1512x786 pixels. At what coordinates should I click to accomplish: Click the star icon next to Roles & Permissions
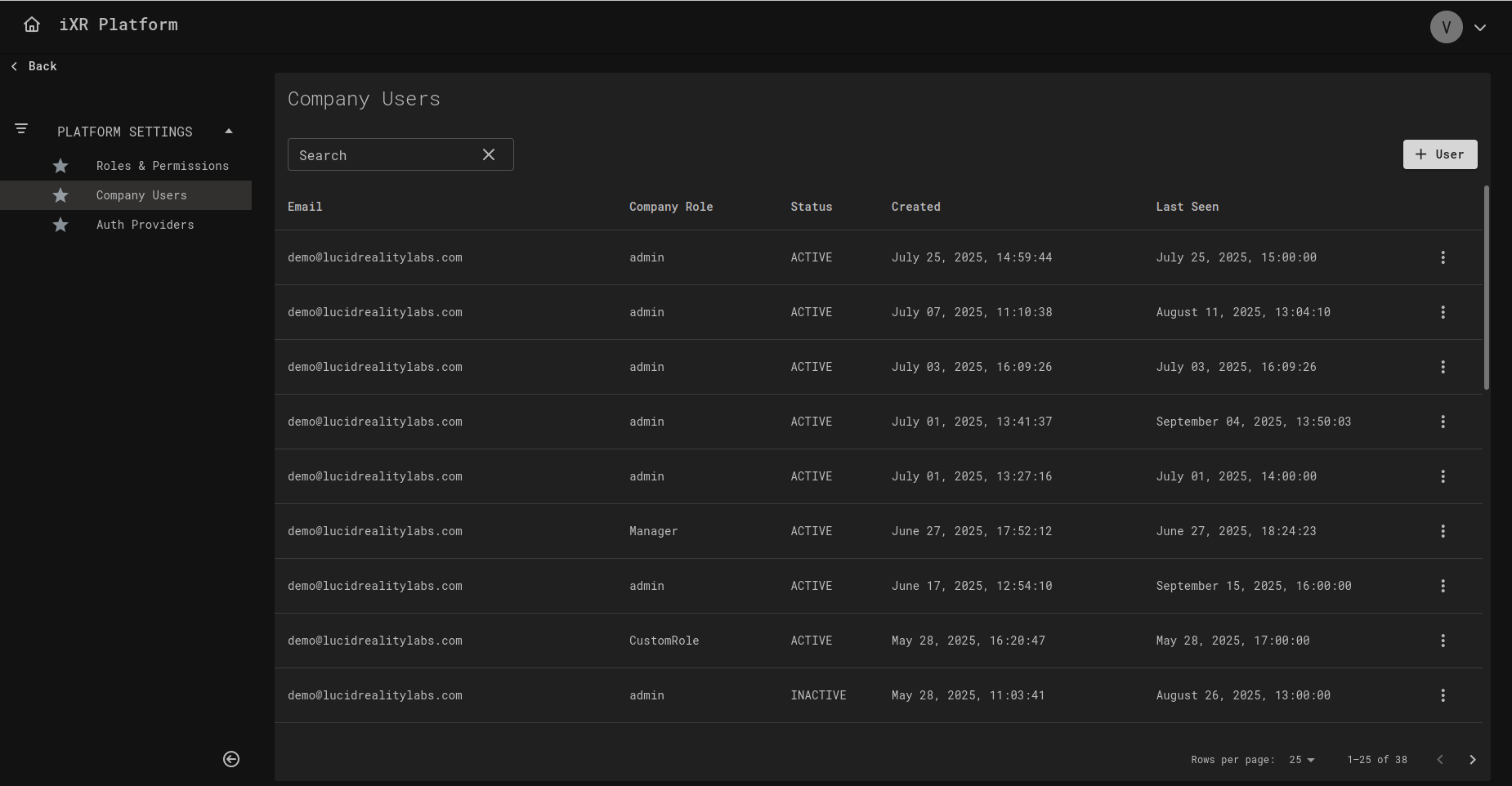[x=60, y=166]
